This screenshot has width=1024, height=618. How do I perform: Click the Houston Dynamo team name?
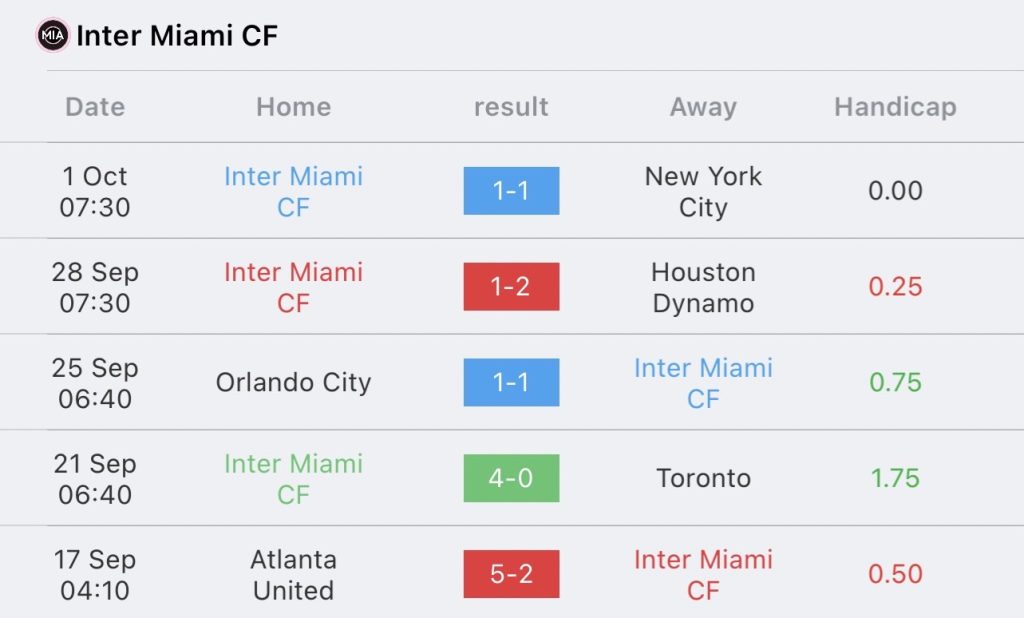(x=703, y=287)
